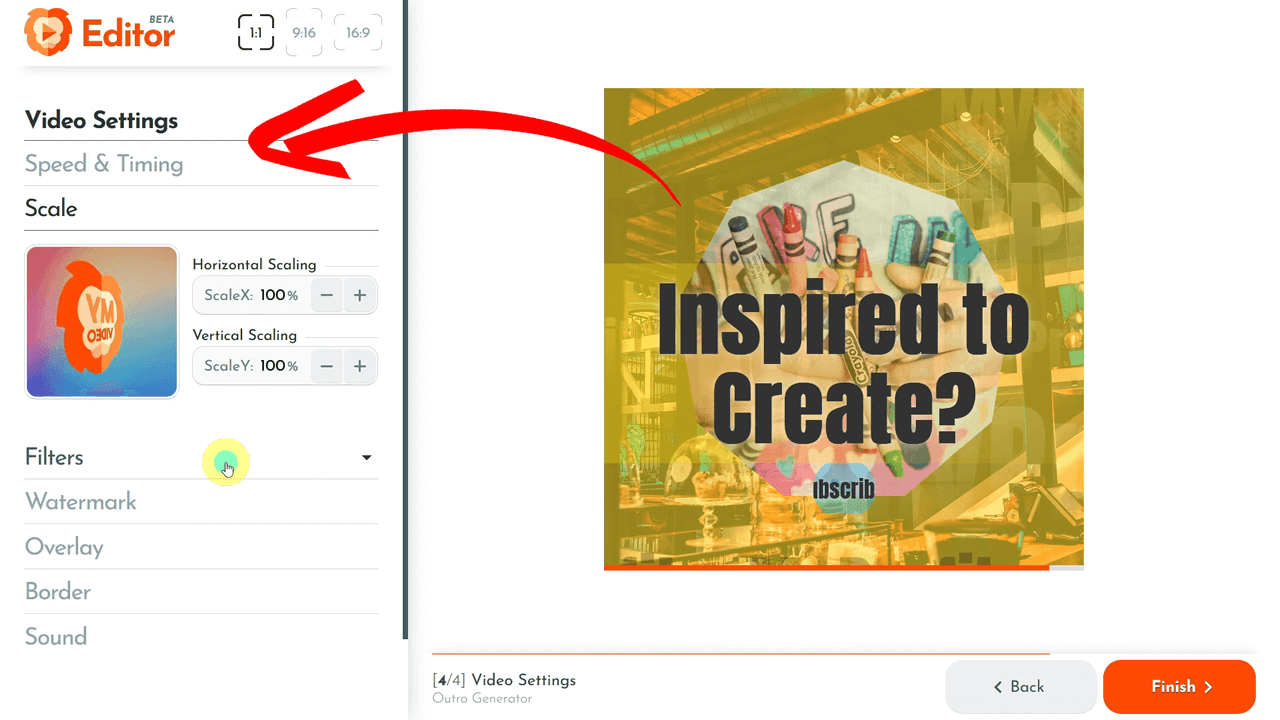Expand the Border section
Screen dimensions: 1280x720
click(x=201, y=592)
